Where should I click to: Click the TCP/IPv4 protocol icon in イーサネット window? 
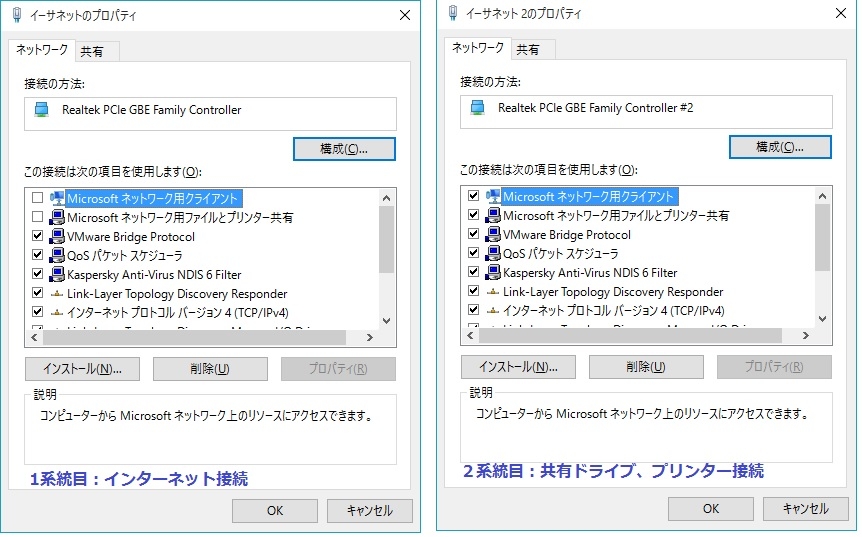[x=57, y=313]
